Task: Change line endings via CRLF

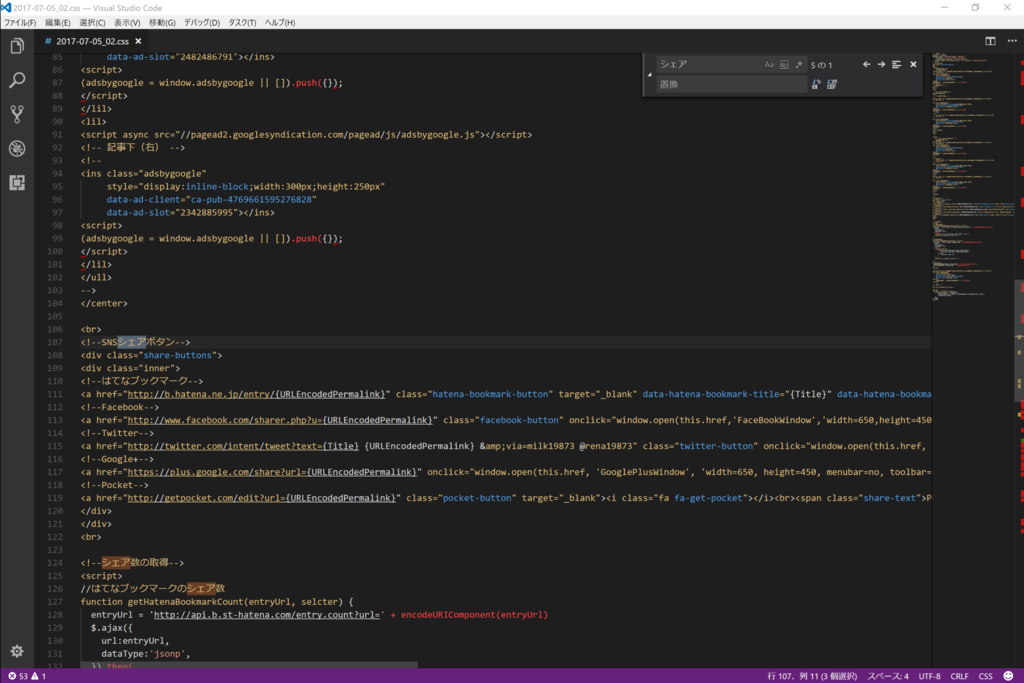Action: 959,676
